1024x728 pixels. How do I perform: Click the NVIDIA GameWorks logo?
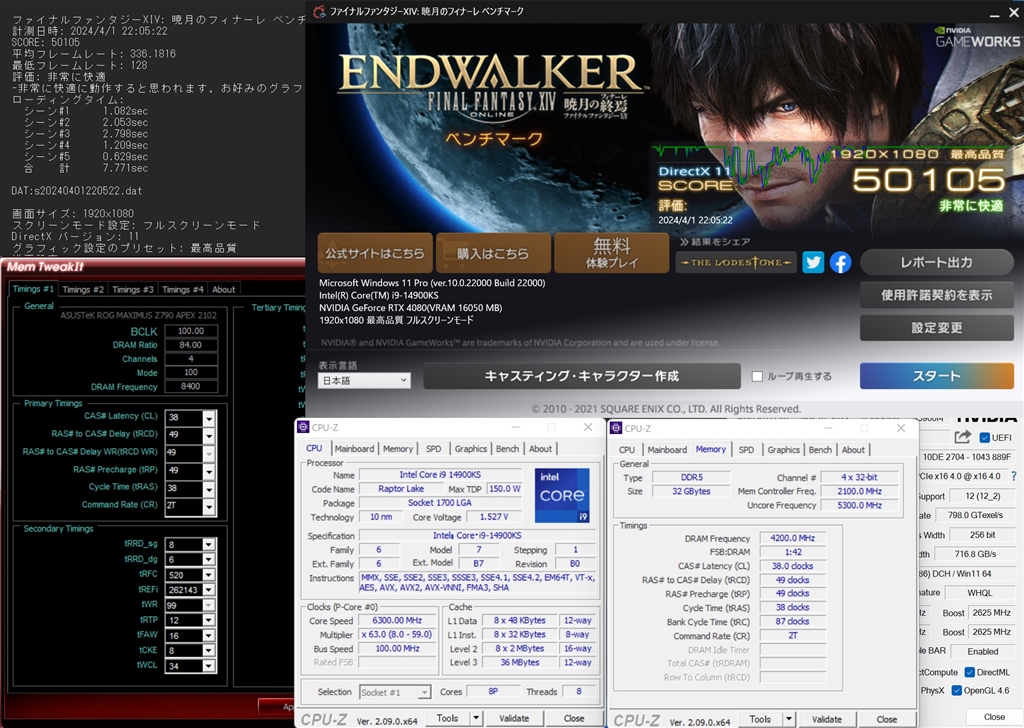[977, 38]
